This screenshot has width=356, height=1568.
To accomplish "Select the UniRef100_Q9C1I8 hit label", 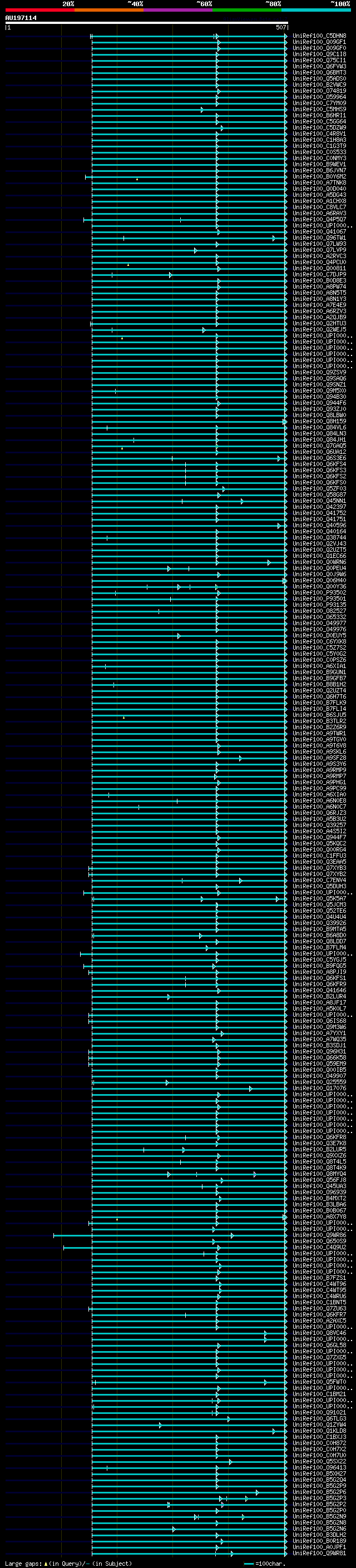I will [319, 54].
